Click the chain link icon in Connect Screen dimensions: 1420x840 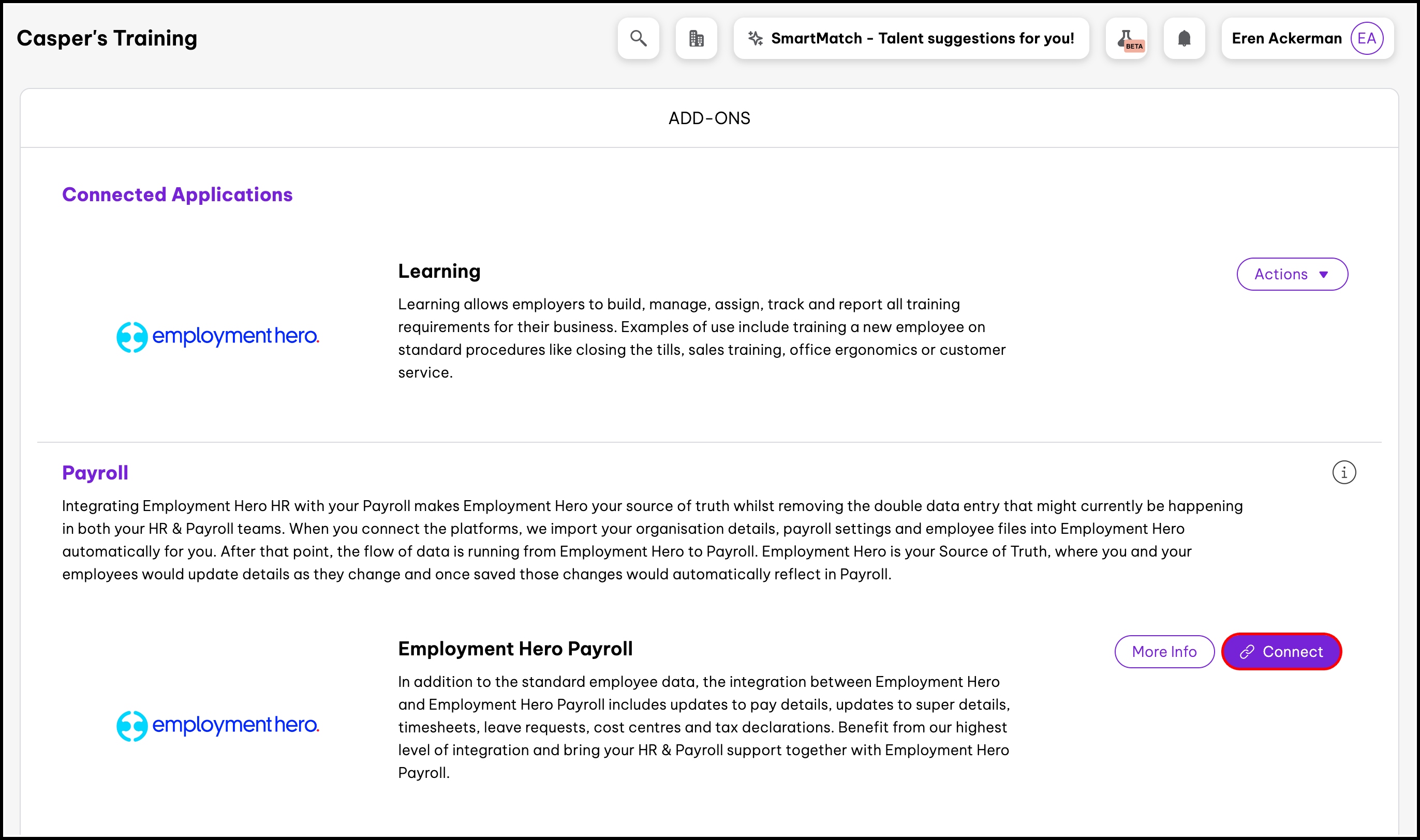[x=1247, y=652]
